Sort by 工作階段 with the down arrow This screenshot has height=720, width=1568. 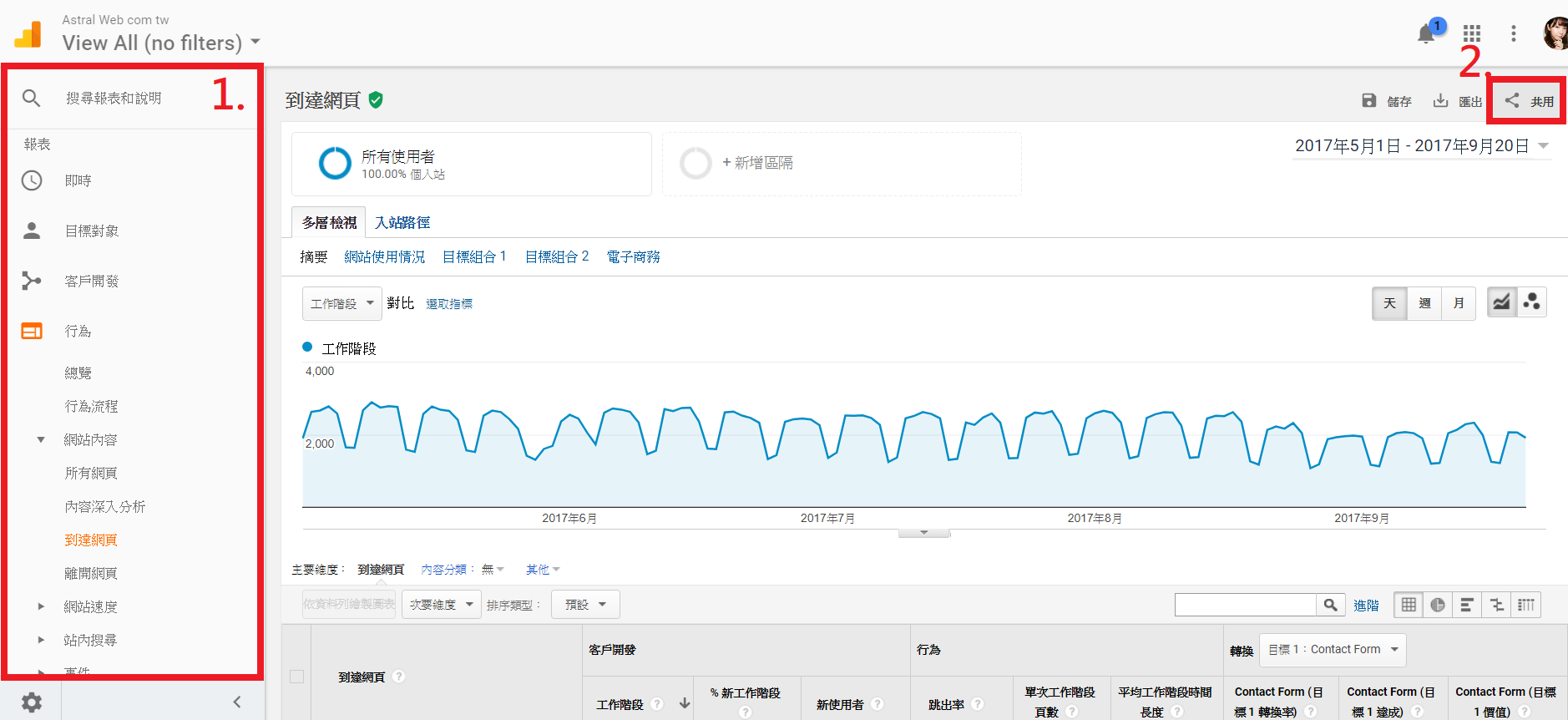click(685, 703)
